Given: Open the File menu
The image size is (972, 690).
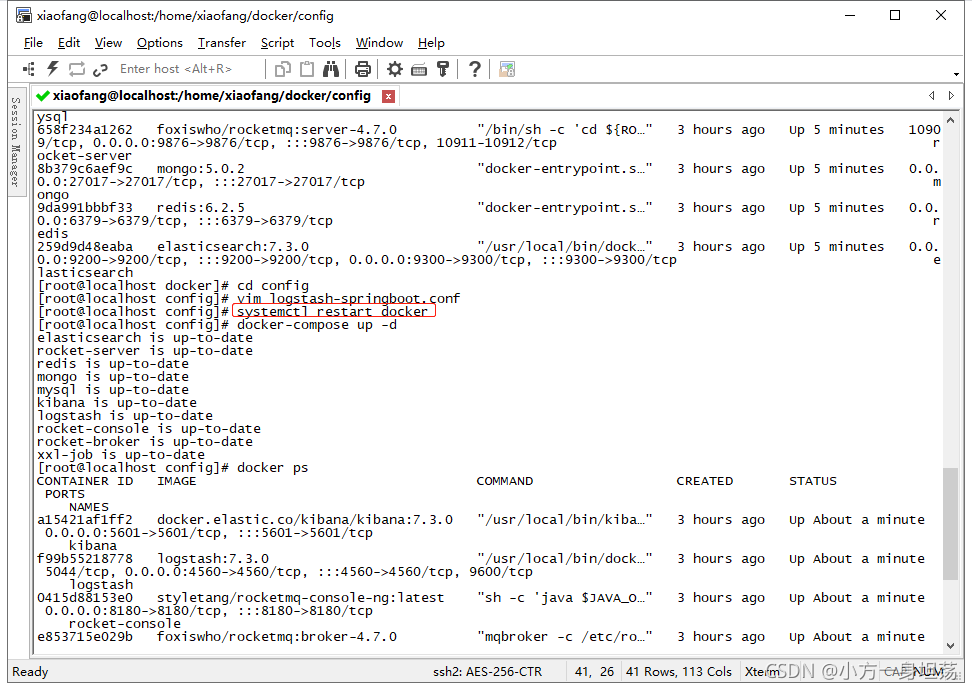Looking at the screenshot, I should (33, 43).
